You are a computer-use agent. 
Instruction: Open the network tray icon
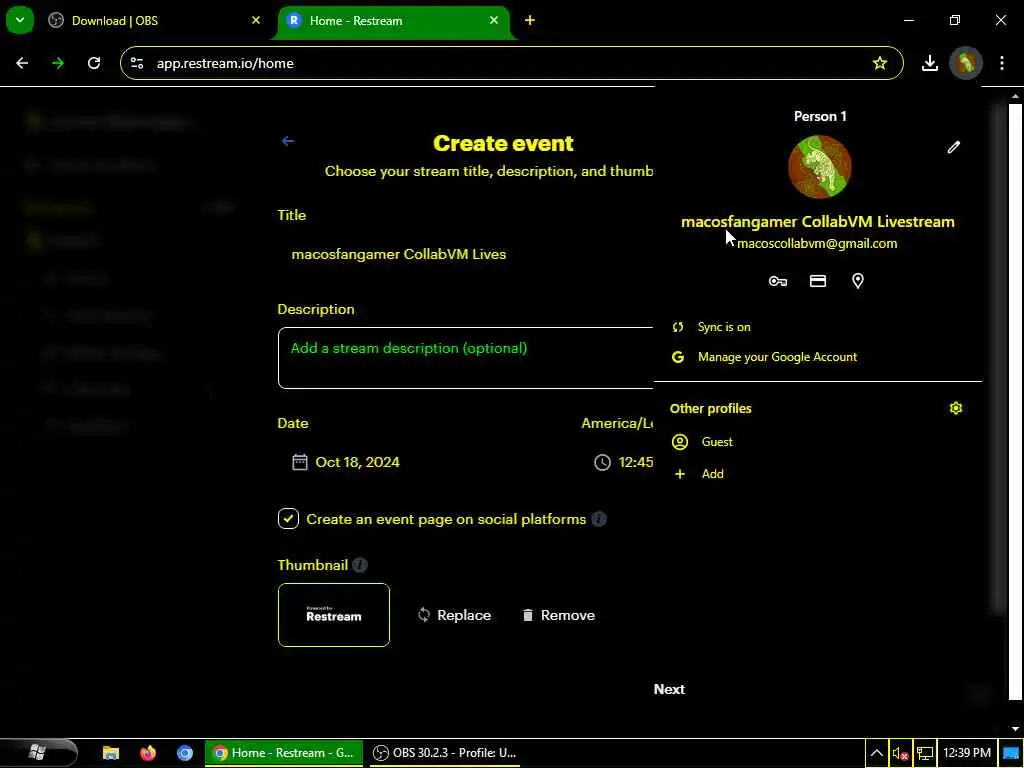925,753
